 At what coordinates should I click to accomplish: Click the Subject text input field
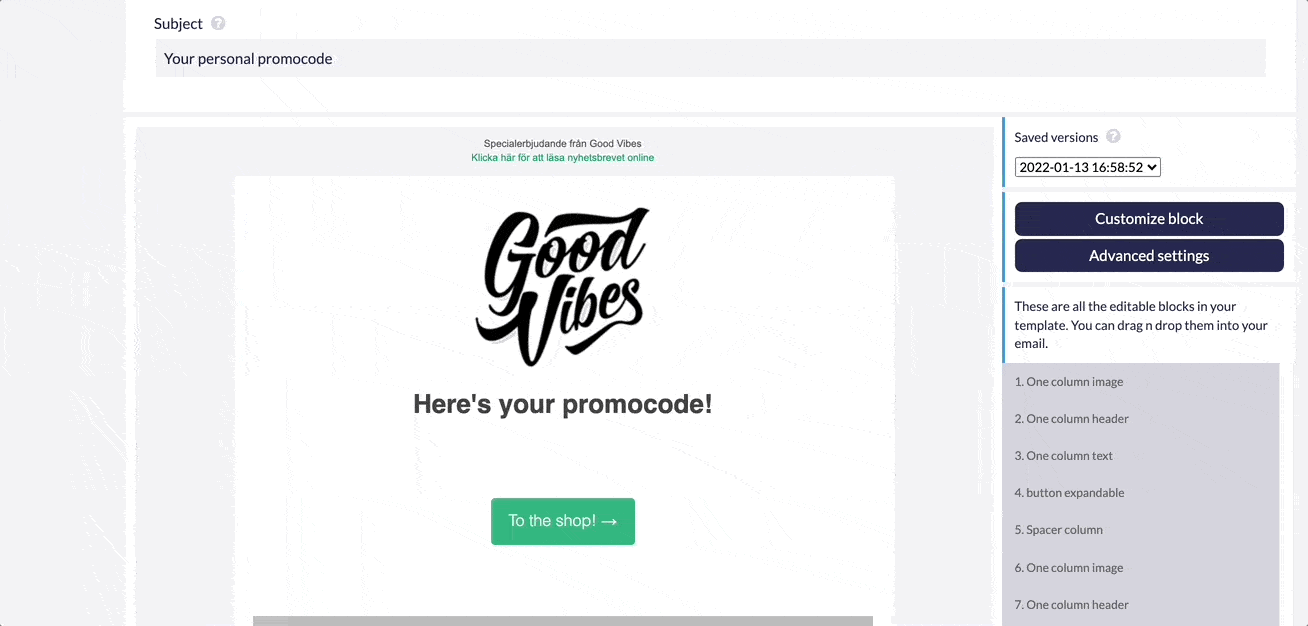click(710, 59)
